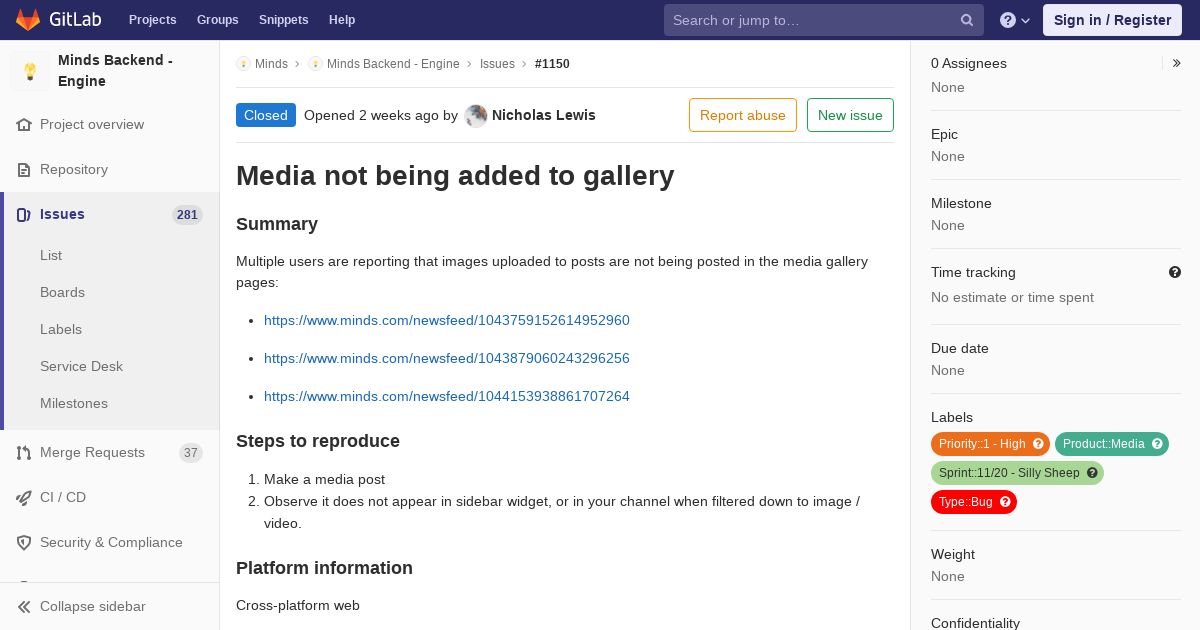The image size is (1200, 630).
Task: Open the Projects menu in navbar
Action: click(x=152, y=20)
